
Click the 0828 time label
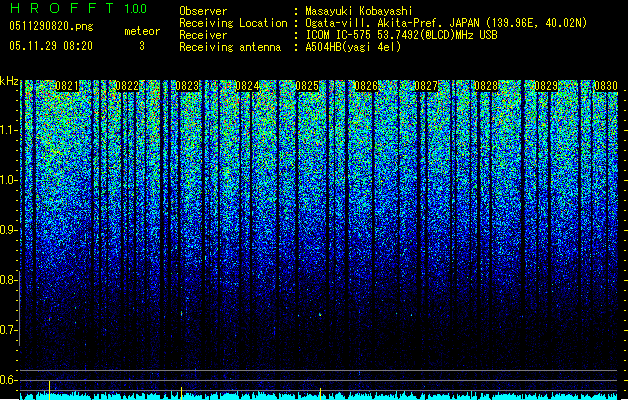486,86
